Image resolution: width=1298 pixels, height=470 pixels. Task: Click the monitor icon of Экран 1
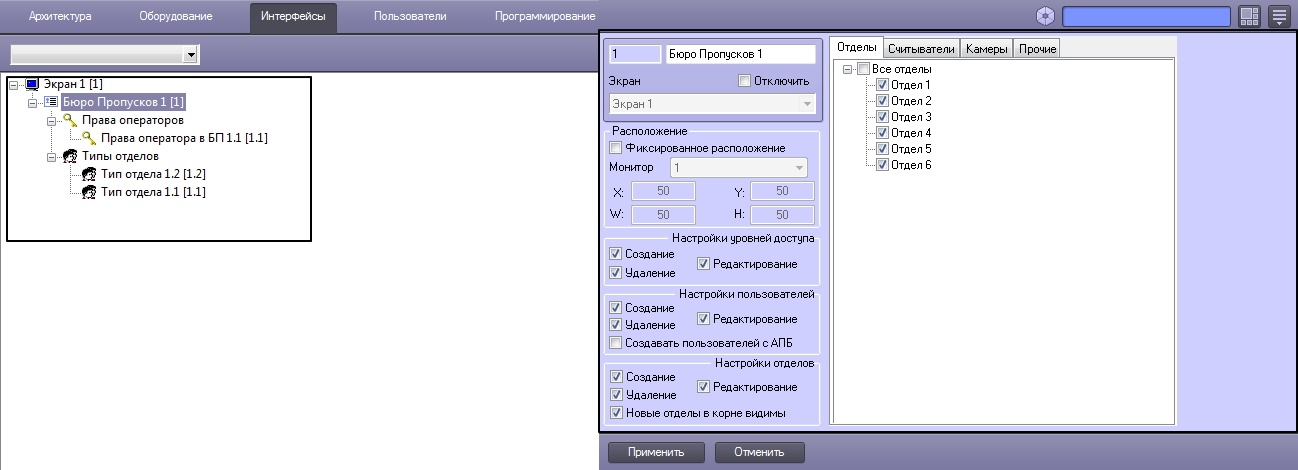coord(31,85)
